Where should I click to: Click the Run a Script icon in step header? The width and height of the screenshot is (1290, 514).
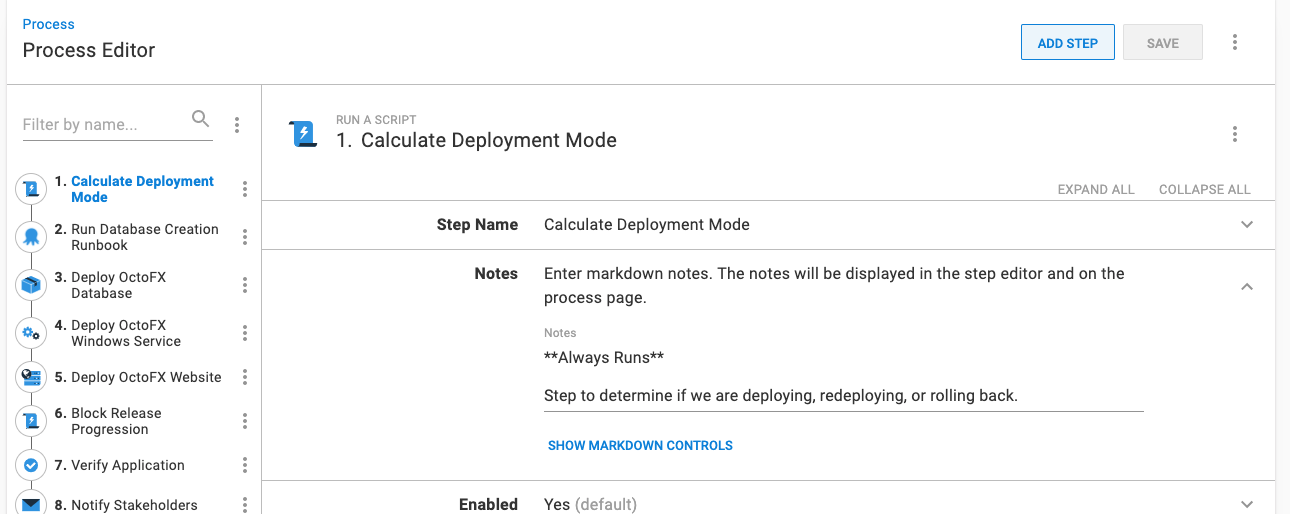point(303,134)
